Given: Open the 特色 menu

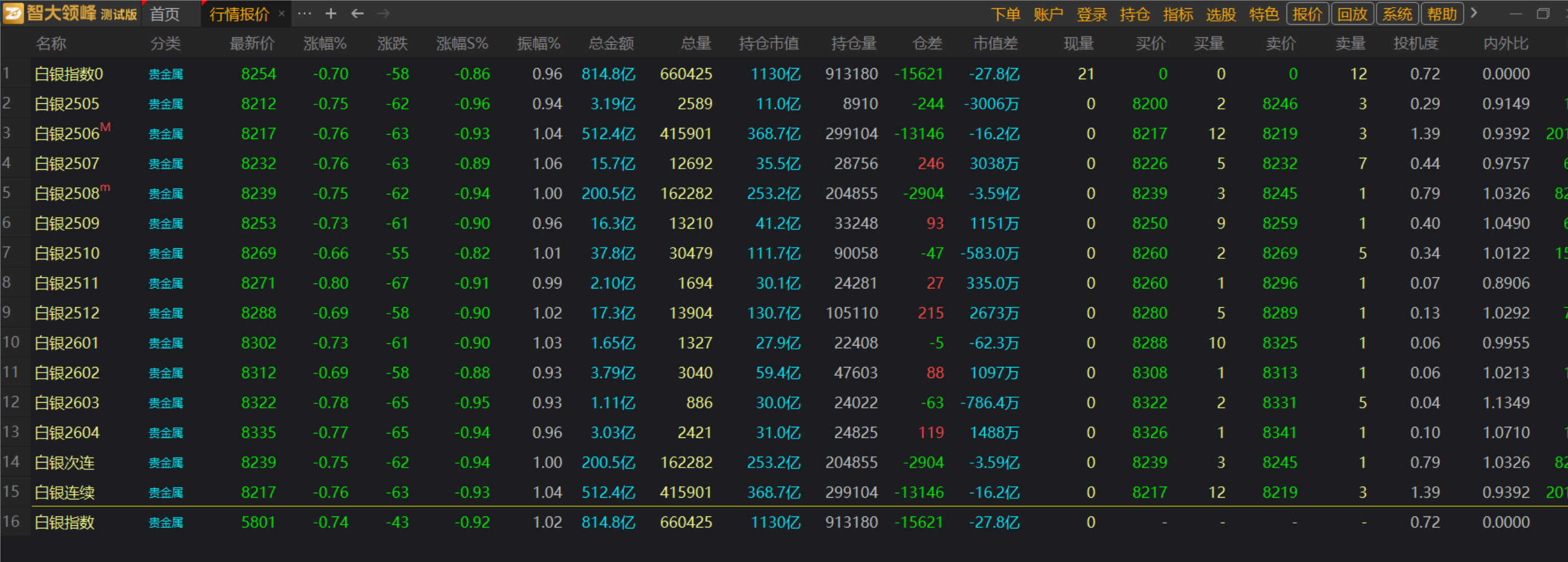Looking at the screenshot, I should click(1263, 14).
